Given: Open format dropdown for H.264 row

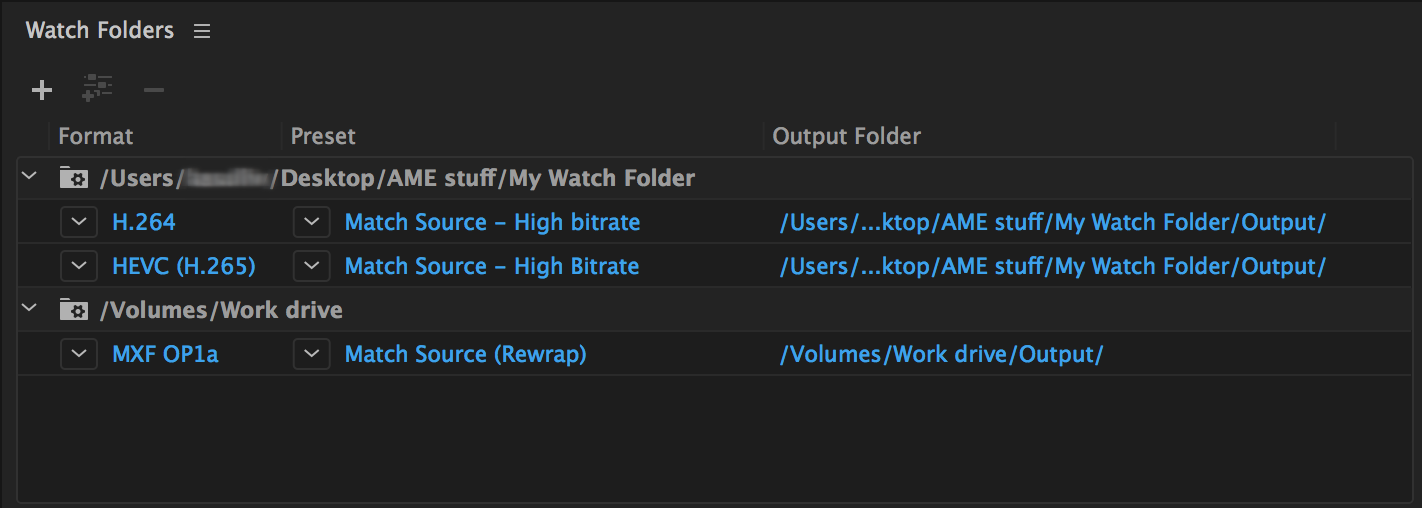Looking at the screenshot, I should click(x=79, y=222).
